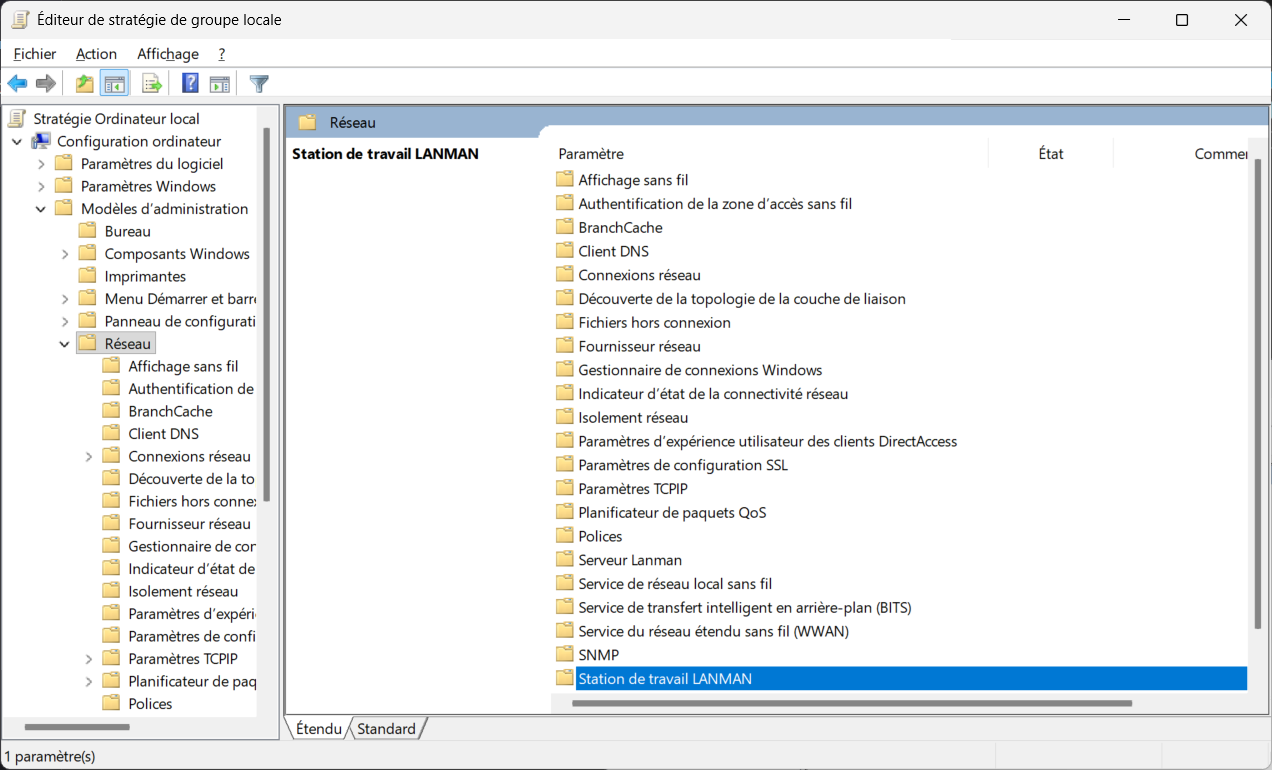Expand Panneau de configuration node
The width and height of the screenshot is (1272, 770).
pos(65,322)
